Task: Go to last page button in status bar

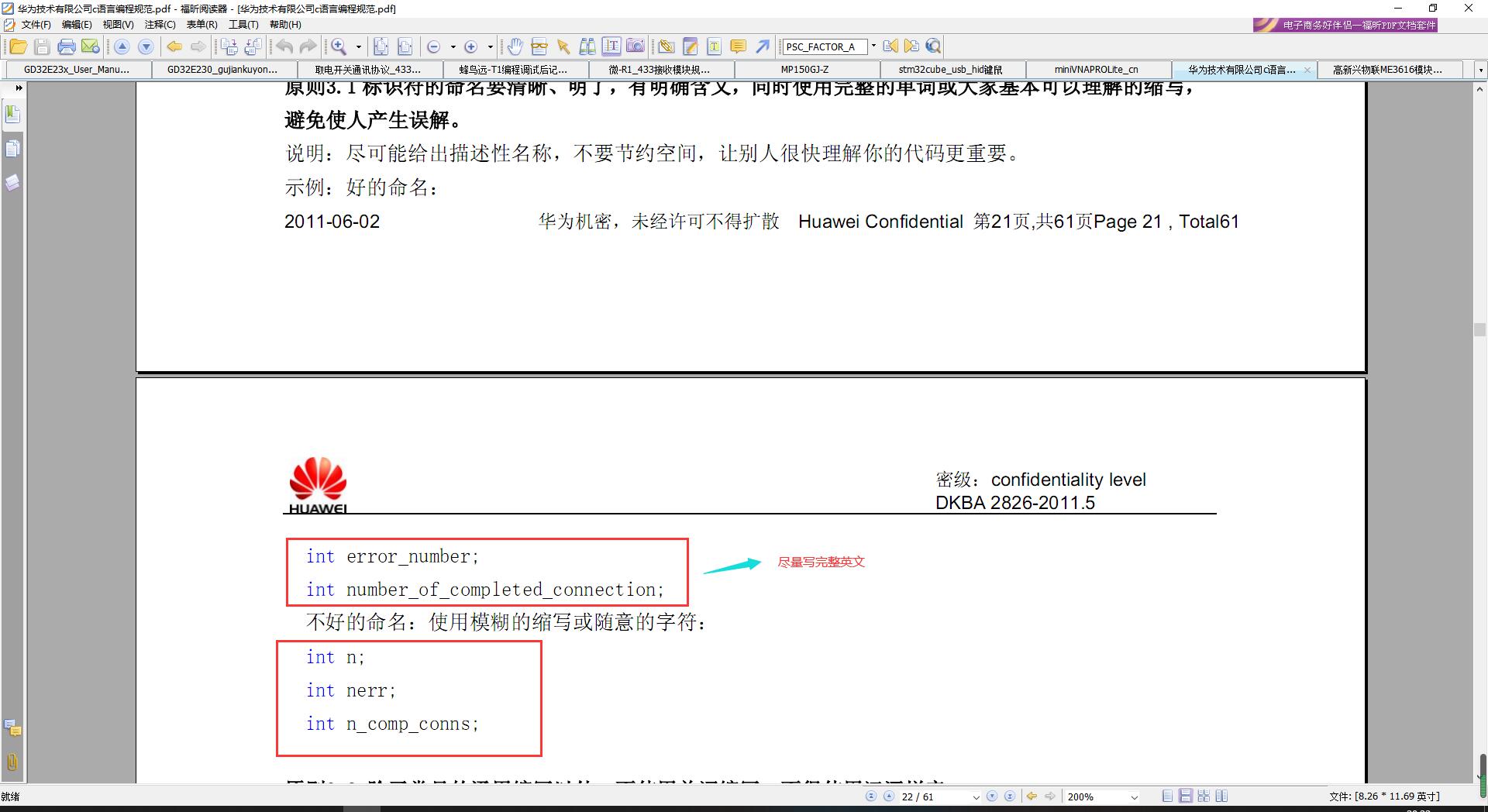Action: pyautogui.click(x=1009, y=796)
